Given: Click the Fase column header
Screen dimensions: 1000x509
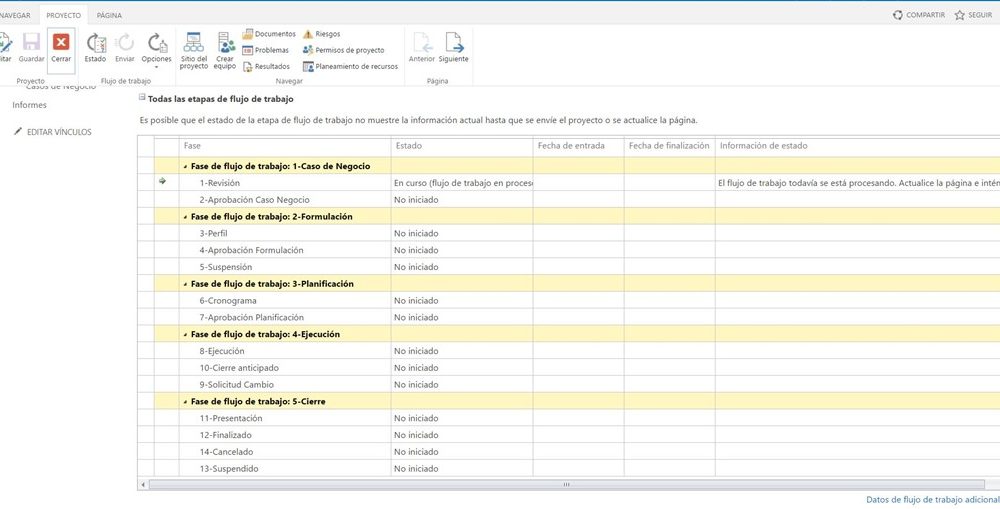Looking at the screenshot, I should [x=285, y=146].
